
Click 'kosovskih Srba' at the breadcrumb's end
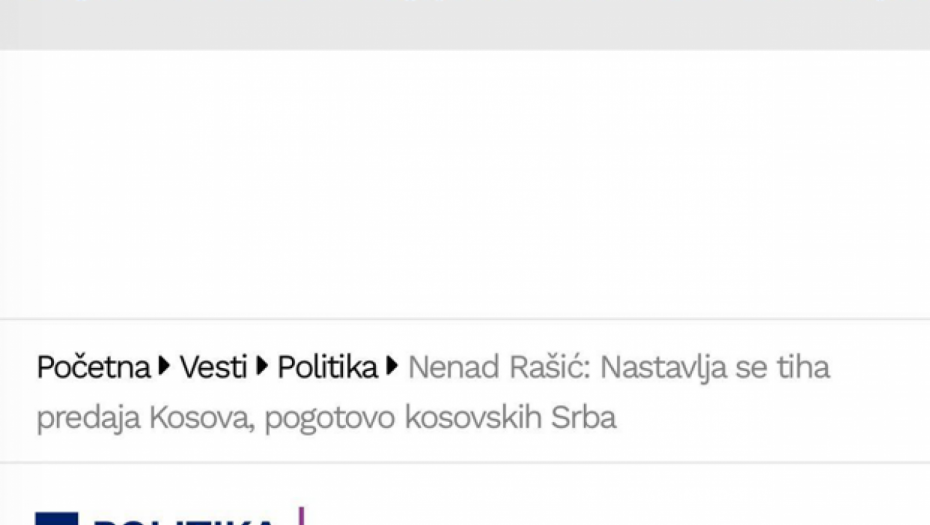tap(510, 418)
